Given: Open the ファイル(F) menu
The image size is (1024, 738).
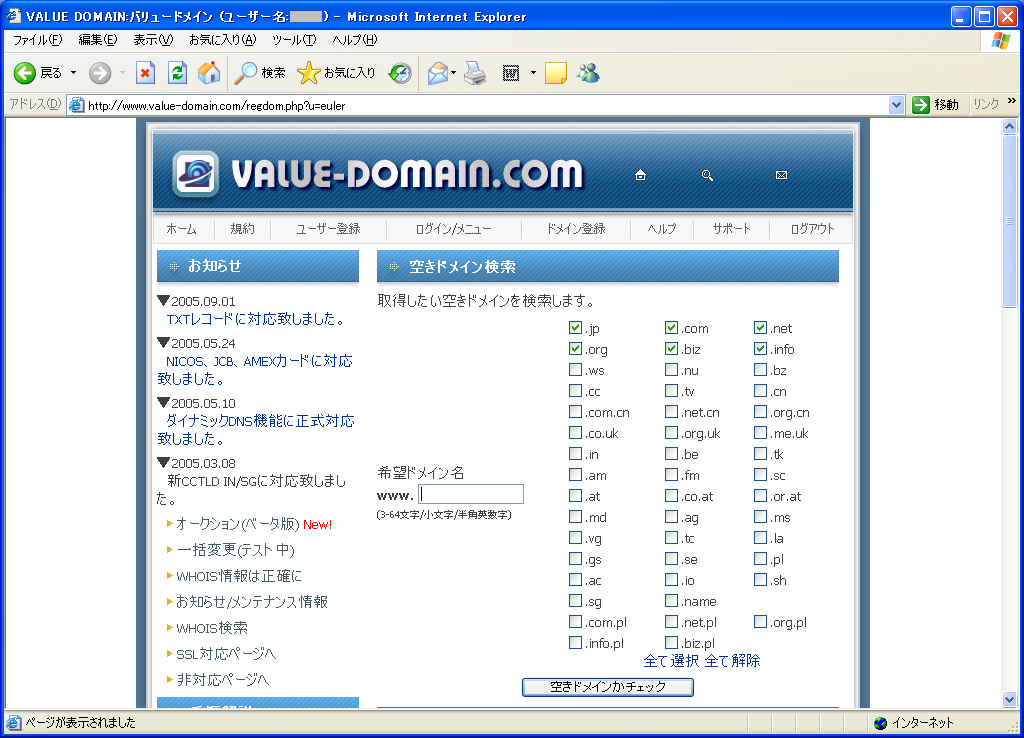Looking at the screenshot, I should tap(37, 40).
